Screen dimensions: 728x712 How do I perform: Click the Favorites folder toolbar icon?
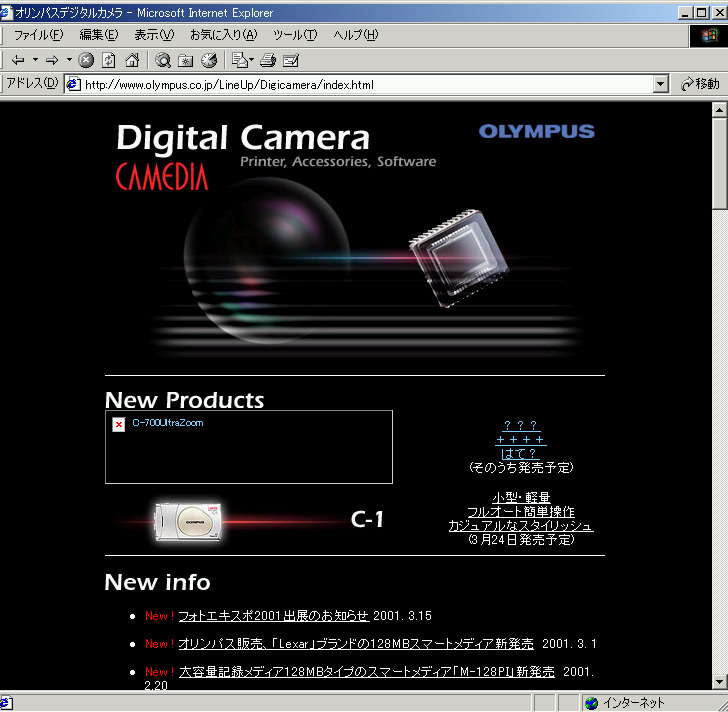pos(186,61)
